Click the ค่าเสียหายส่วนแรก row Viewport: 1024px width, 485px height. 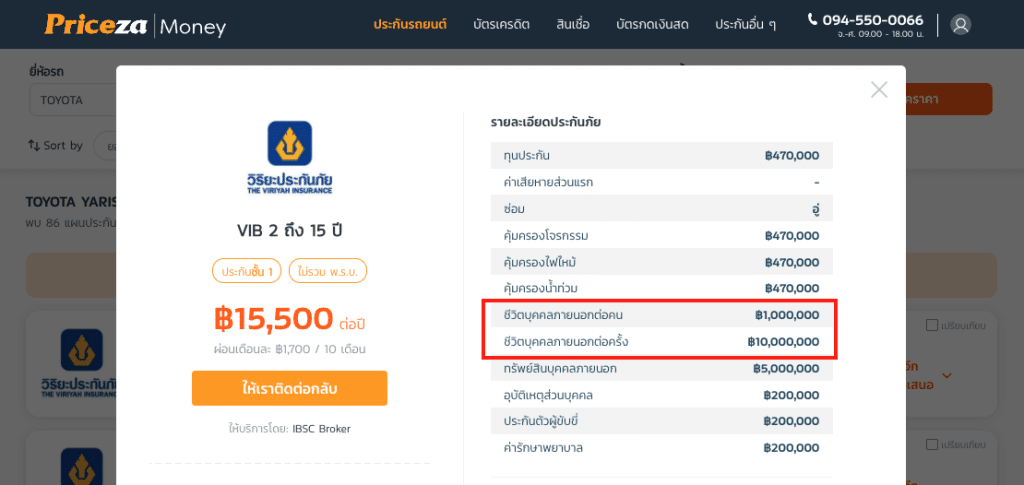coord(662,182)
